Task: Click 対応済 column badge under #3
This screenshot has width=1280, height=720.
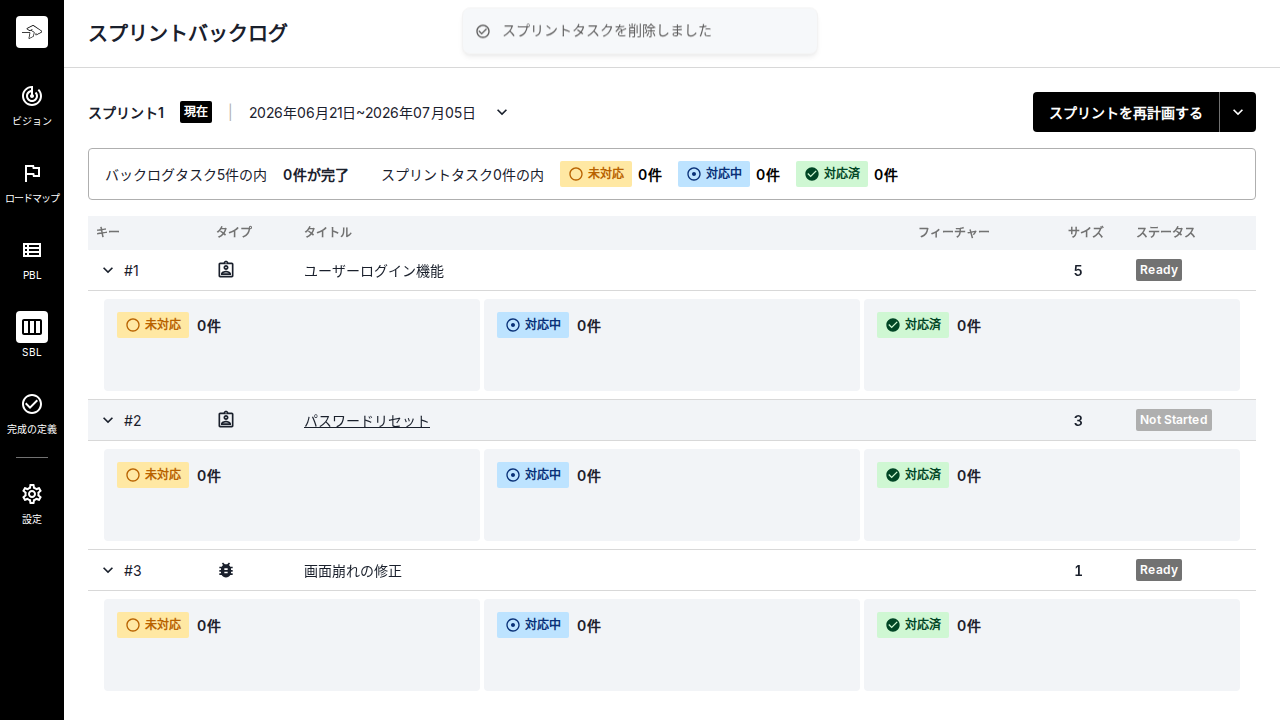Action: tap(913, 625)
